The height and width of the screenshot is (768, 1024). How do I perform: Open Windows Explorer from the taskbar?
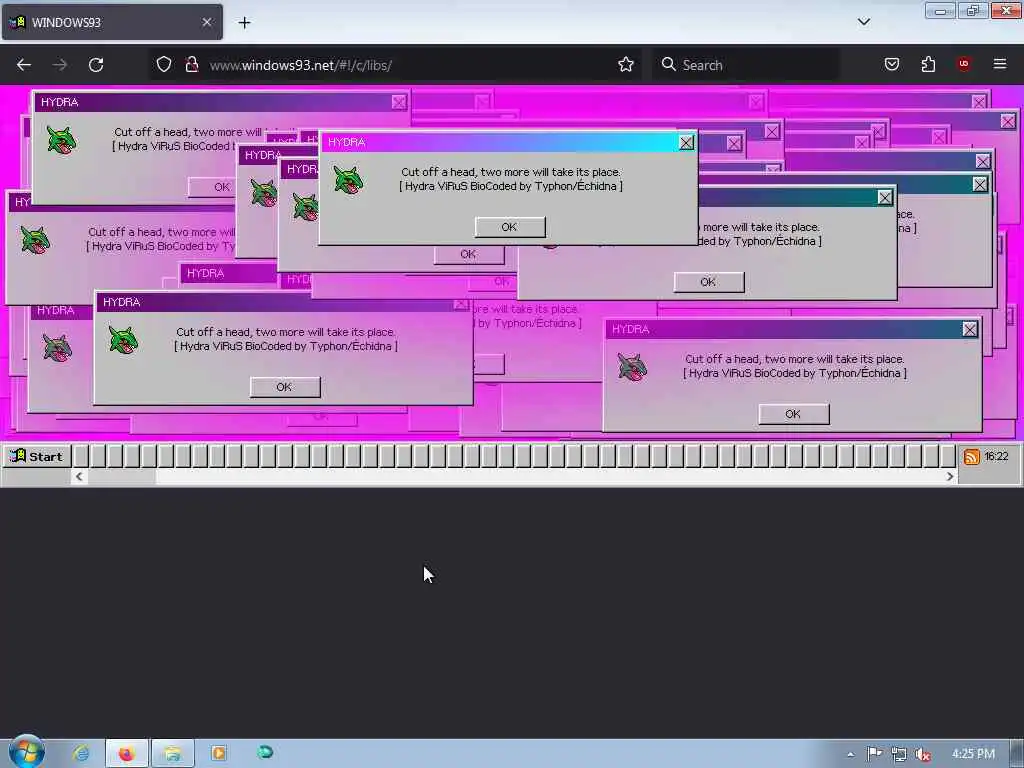[x=172, y=754]
